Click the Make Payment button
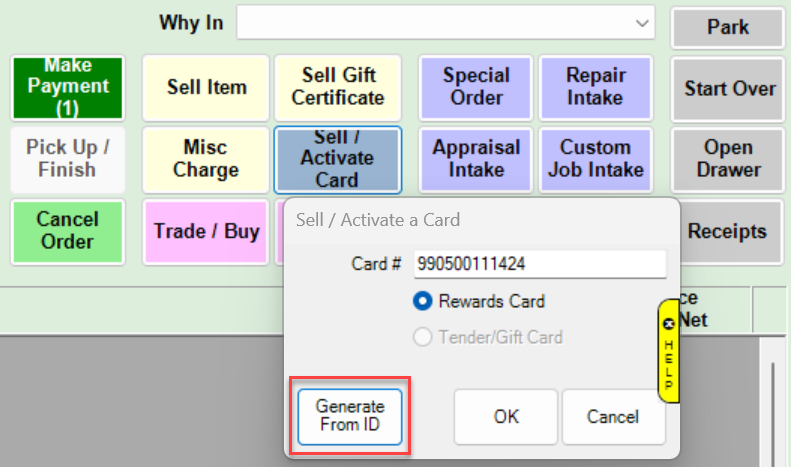Viewport: 791px width, 467px height. click(68, 88)
